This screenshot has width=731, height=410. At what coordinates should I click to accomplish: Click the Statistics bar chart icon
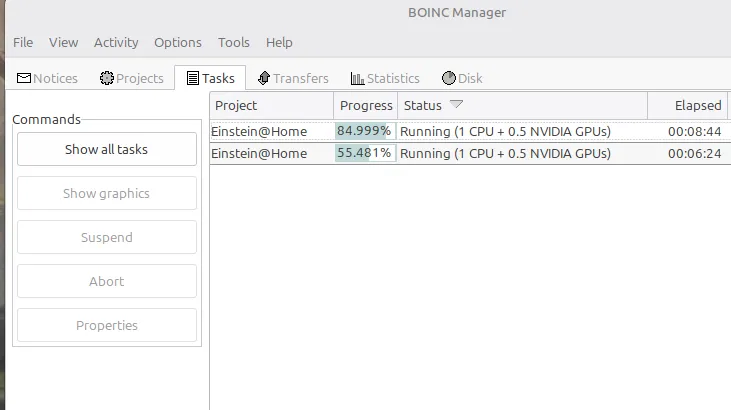(x=358, y=78)
